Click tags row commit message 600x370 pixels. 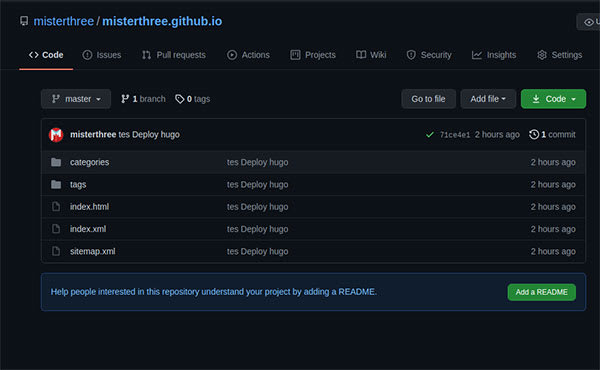tap(258, 184)
